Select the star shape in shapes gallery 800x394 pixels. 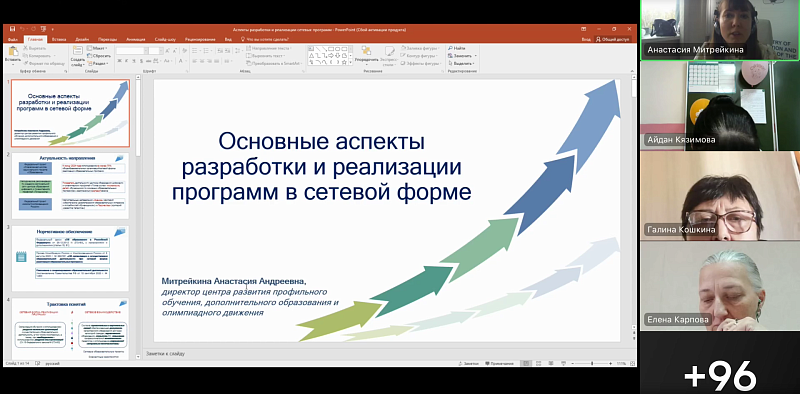pos(344,62)
